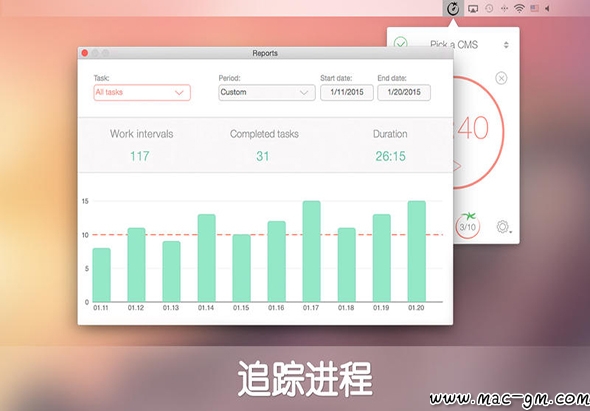The height and width of the screenshot is (411, 590).
Task: Edit the End date field 1/20/2015
Action: click(x=404, y=93)
